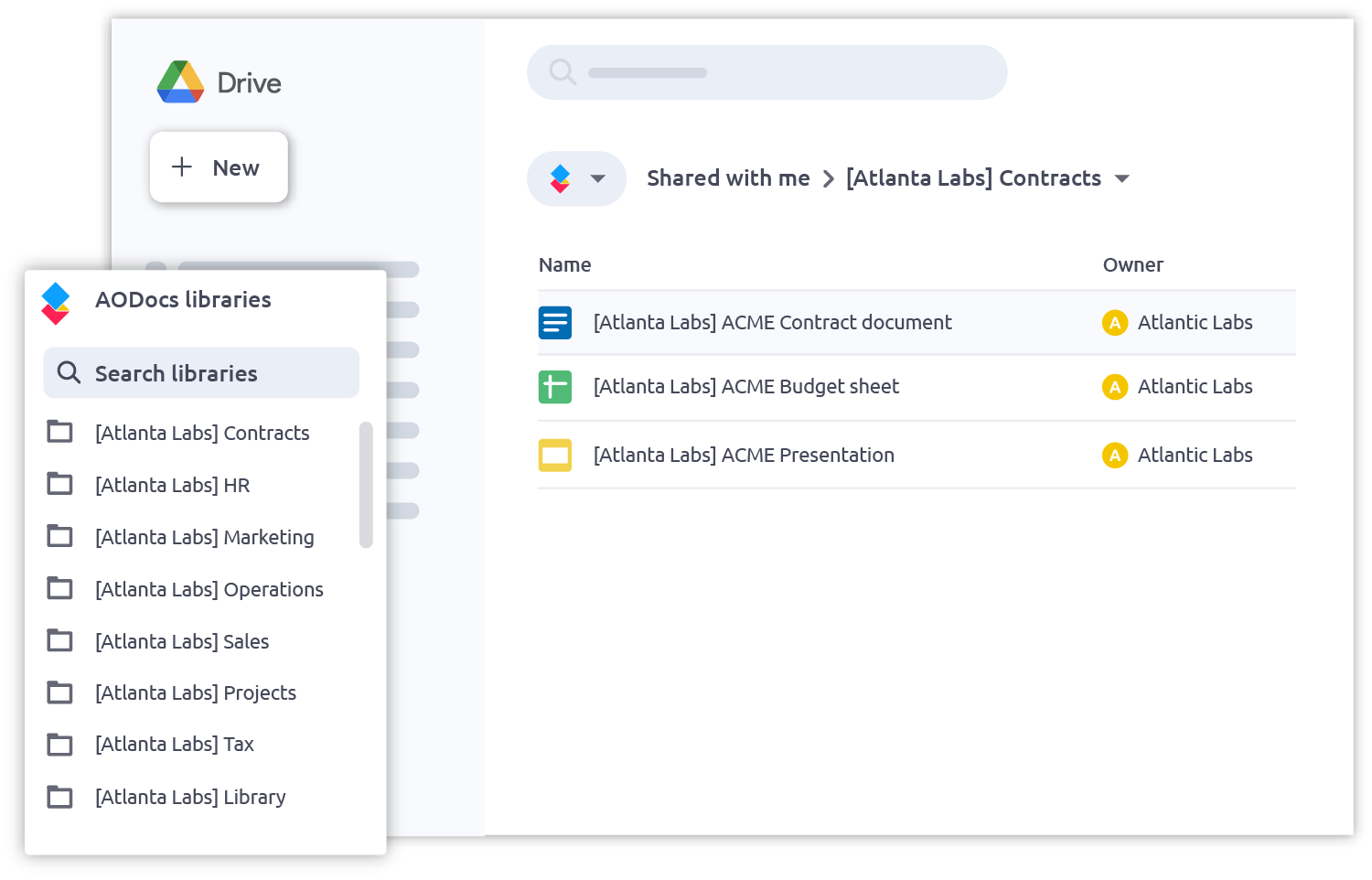Click the yellow slides icon for ACME Presentation
Image resolution: width=1372 pixels, height=880 pixels.
[555, 455]
